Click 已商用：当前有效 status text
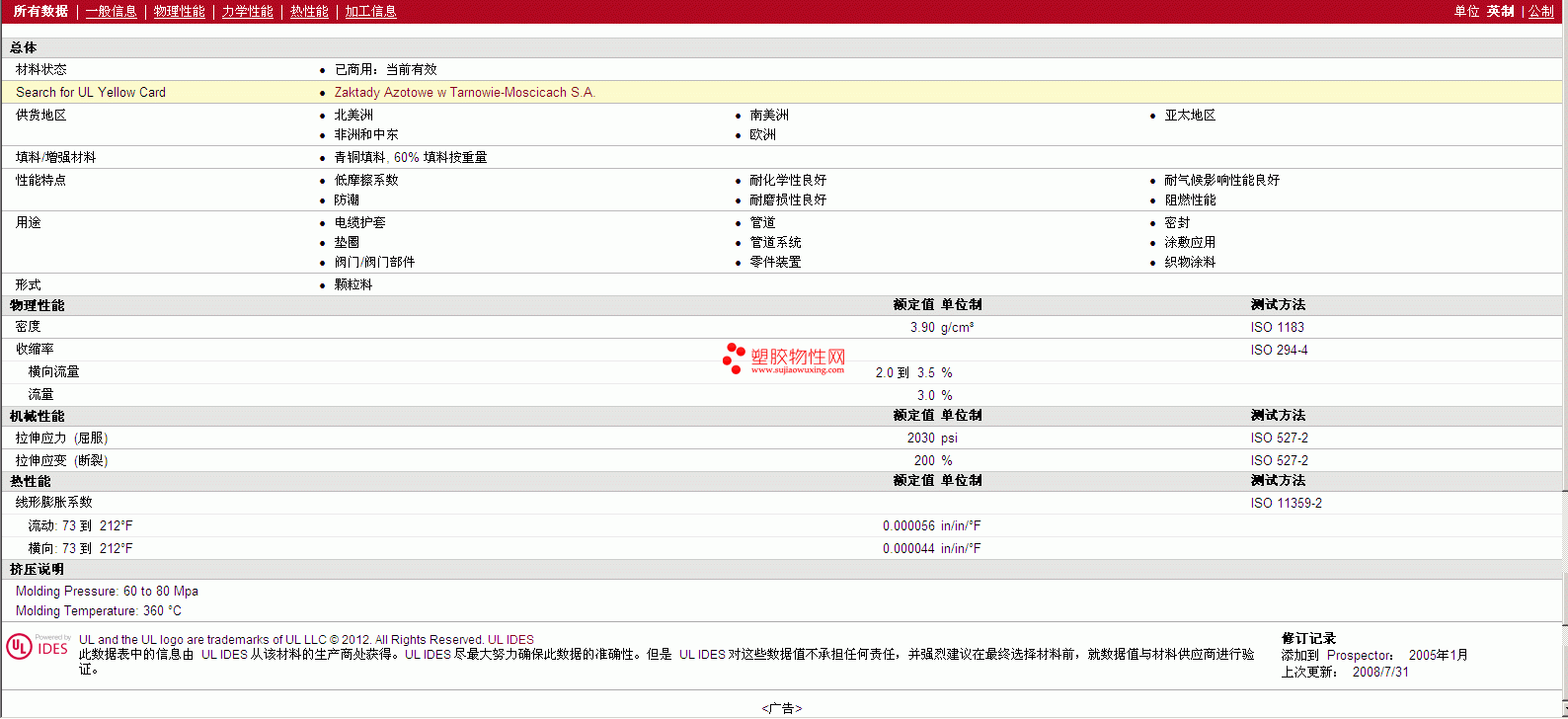The height and width of the screenshot is (719, 1568). (385, 69)
